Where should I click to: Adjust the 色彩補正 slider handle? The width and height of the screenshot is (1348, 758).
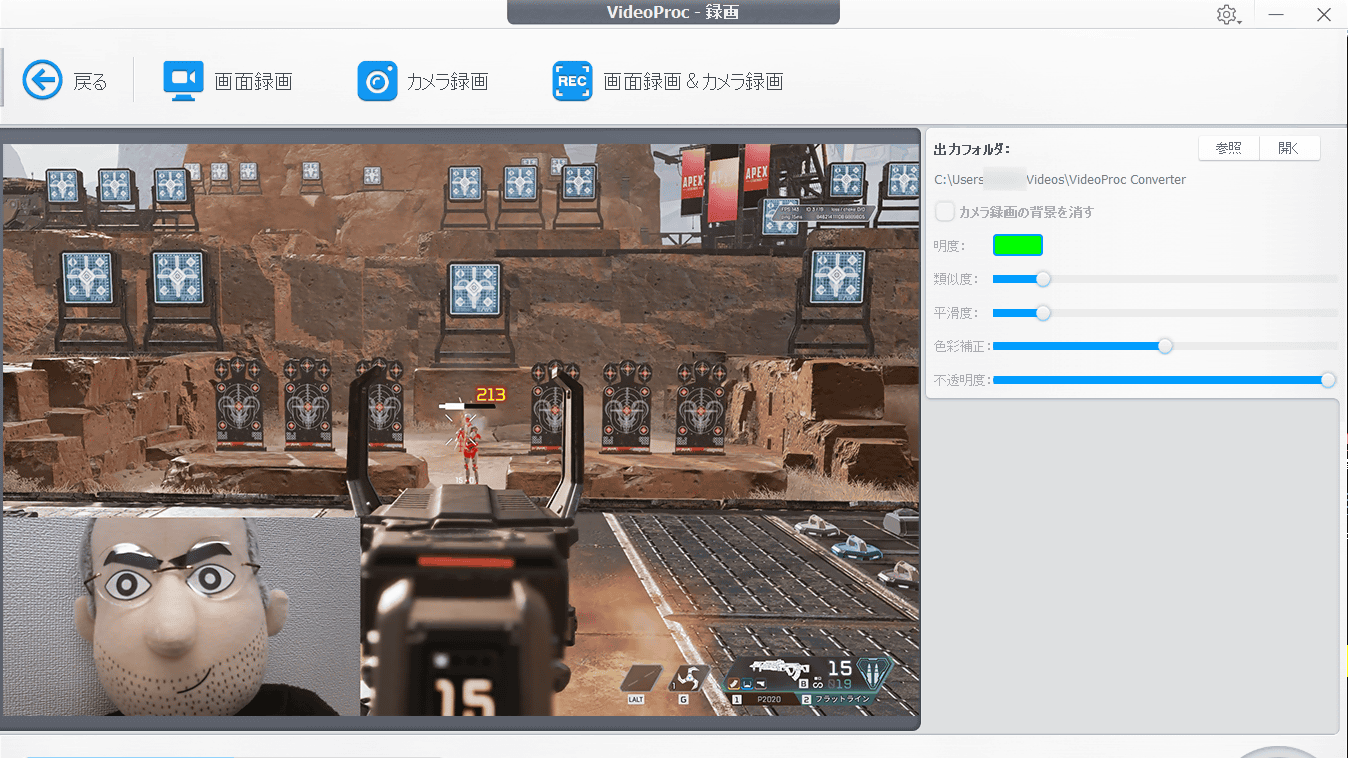(x=1165, y=346)
